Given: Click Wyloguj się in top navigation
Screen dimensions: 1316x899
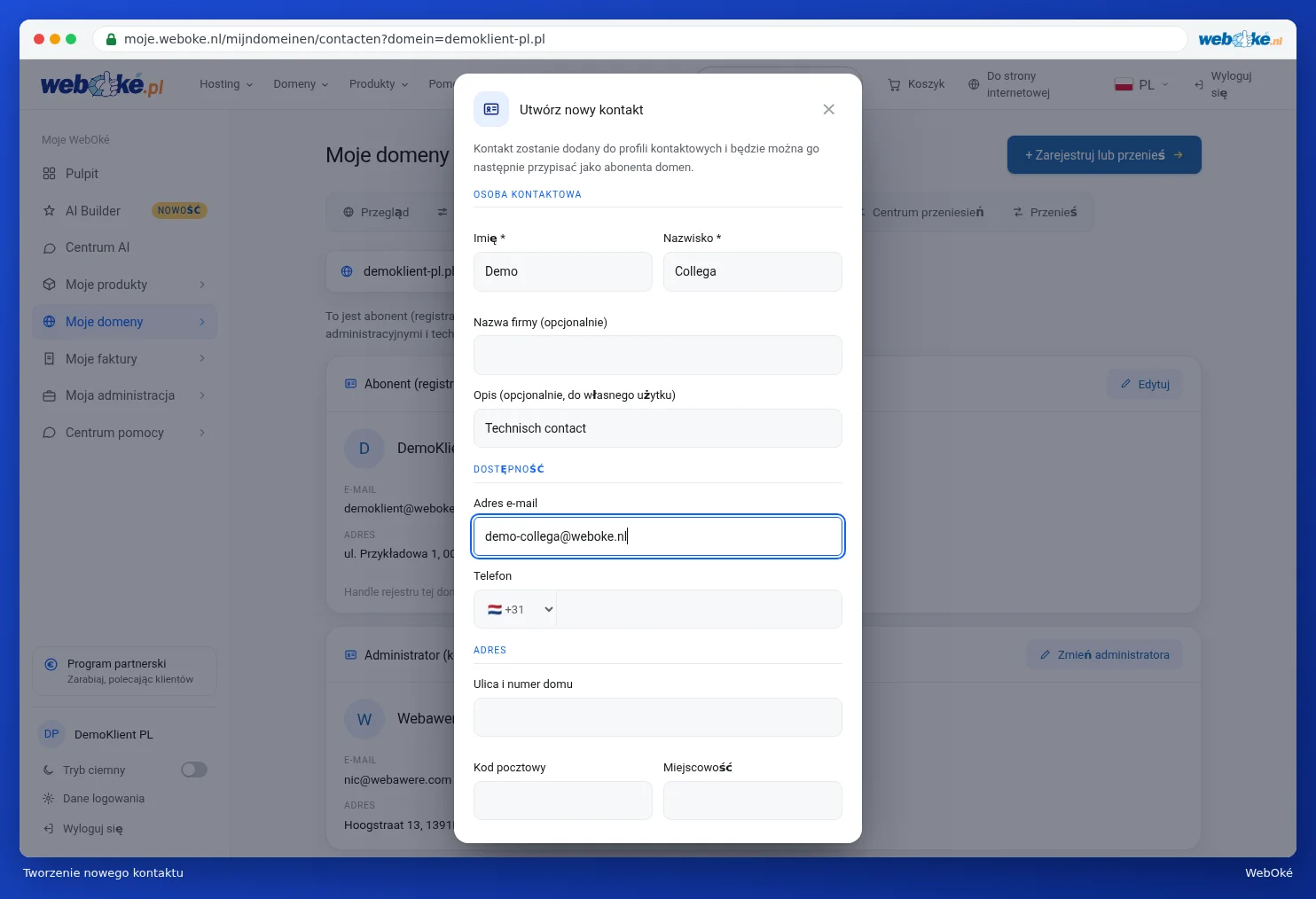Looking at the screenshot, I should tap(1223, 84).
